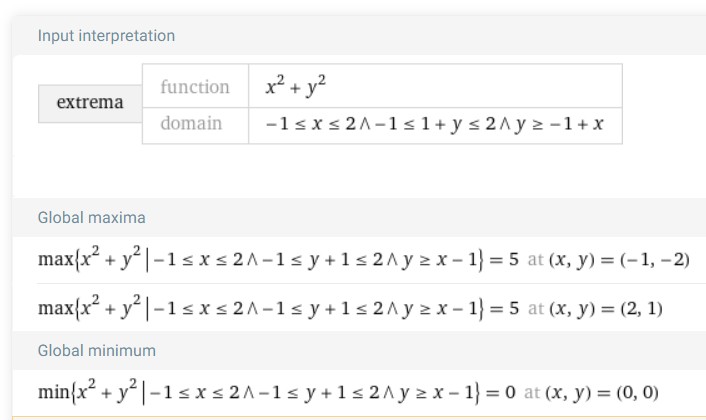The width and height of the screenshot is (706, 420).
Task: Select the point (−1, −2) coordinates
Action: tap(655, 259)
